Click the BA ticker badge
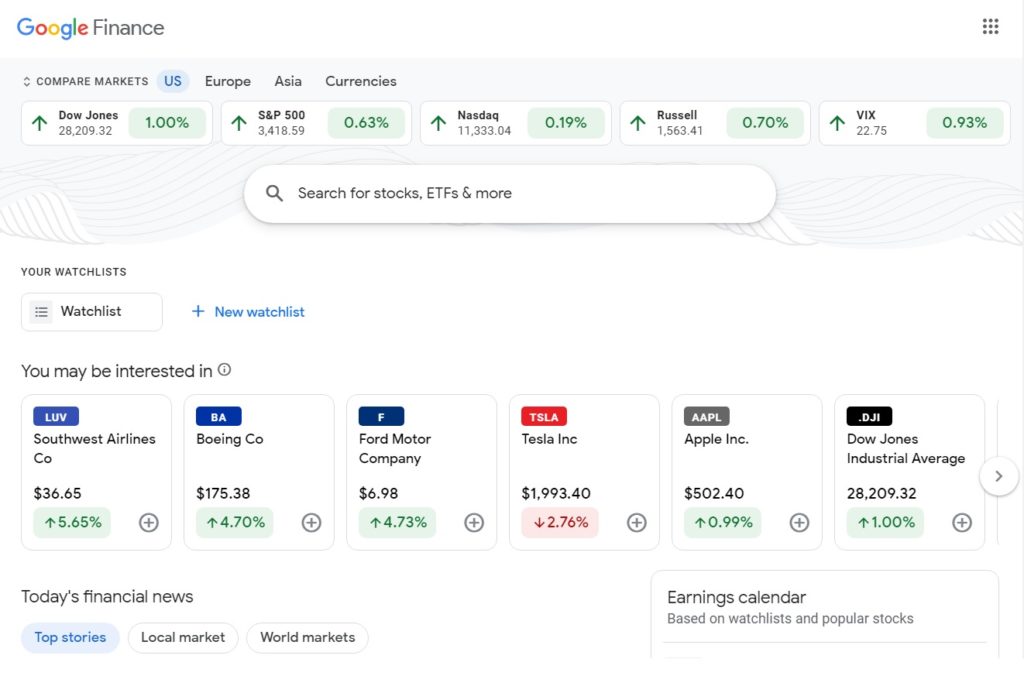The height and width of the screenshot is (700, 1024). pos(219,417)
